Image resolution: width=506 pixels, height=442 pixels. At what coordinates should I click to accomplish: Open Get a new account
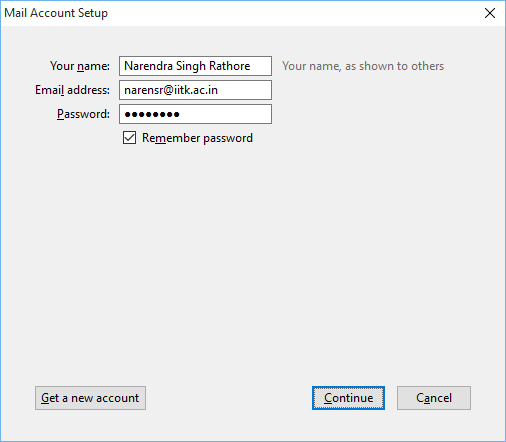pos(90,398)
